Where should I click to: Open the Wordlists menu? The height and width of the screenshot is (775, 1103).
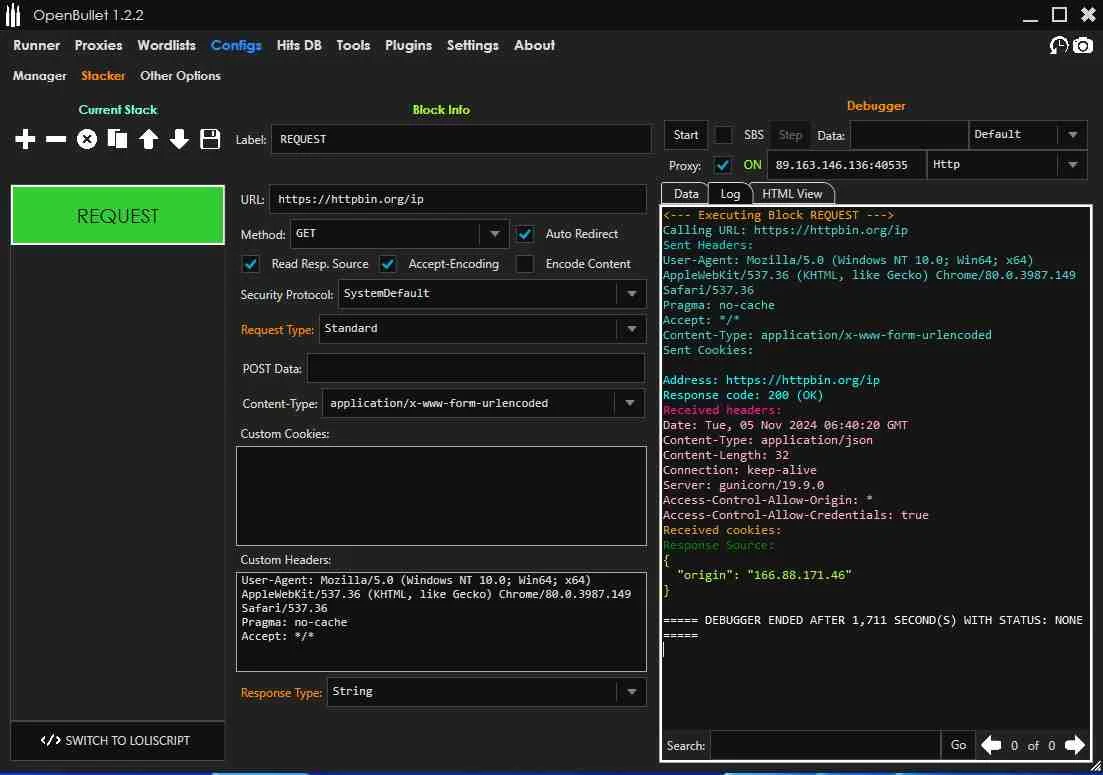(167, 45)
